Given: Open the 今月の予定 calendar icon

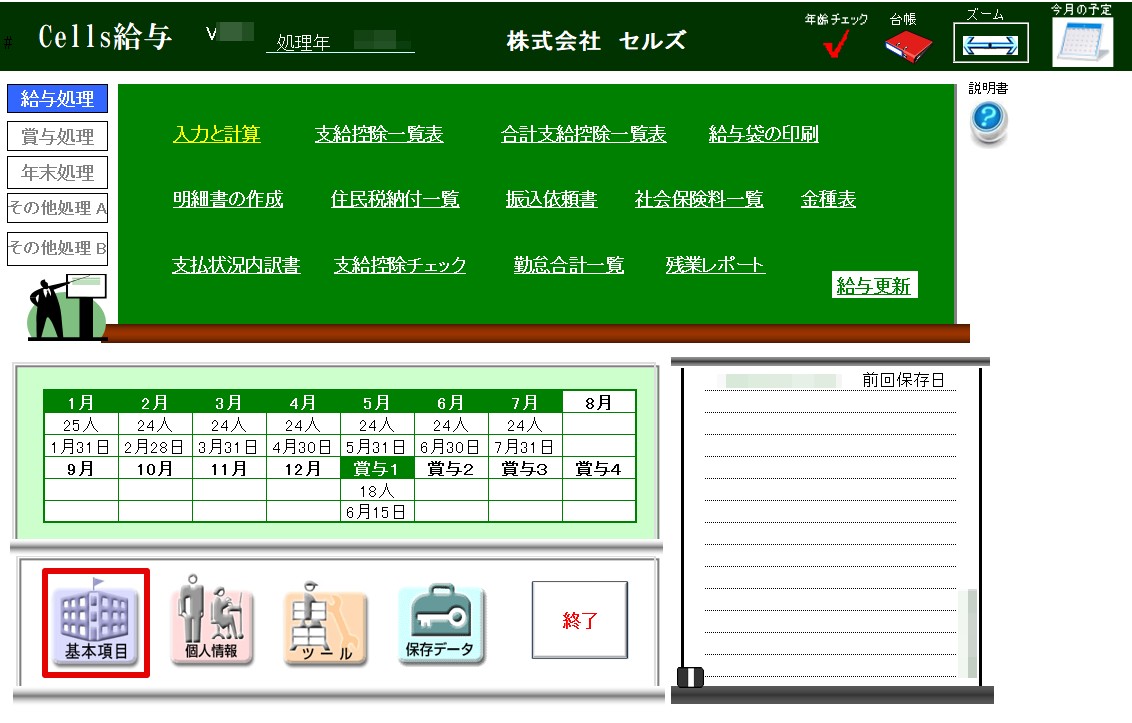Looking at the screenshot, I should click(1082, 43).
